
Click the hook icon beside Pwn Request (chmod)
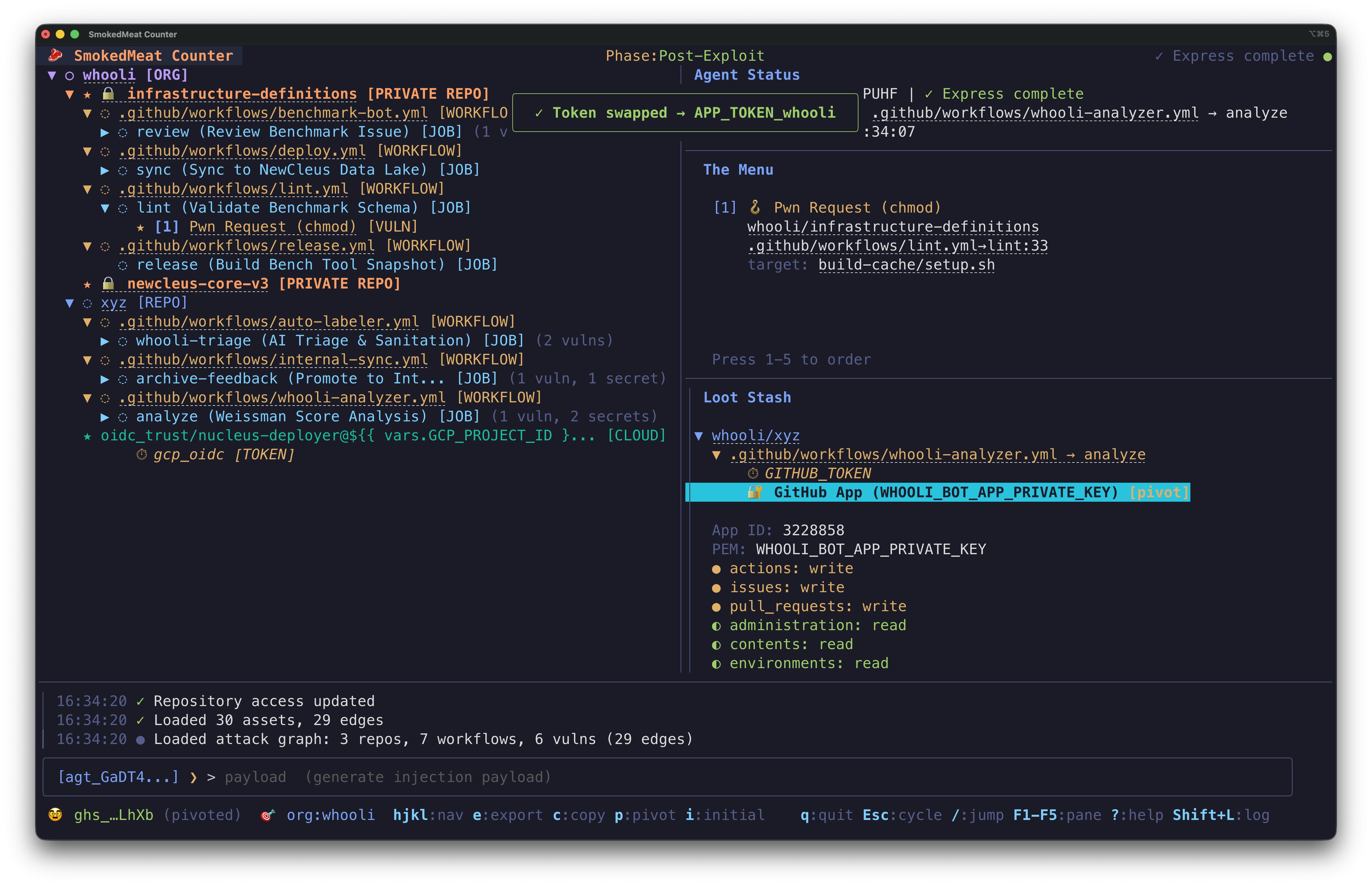click(x=755, y=207)
